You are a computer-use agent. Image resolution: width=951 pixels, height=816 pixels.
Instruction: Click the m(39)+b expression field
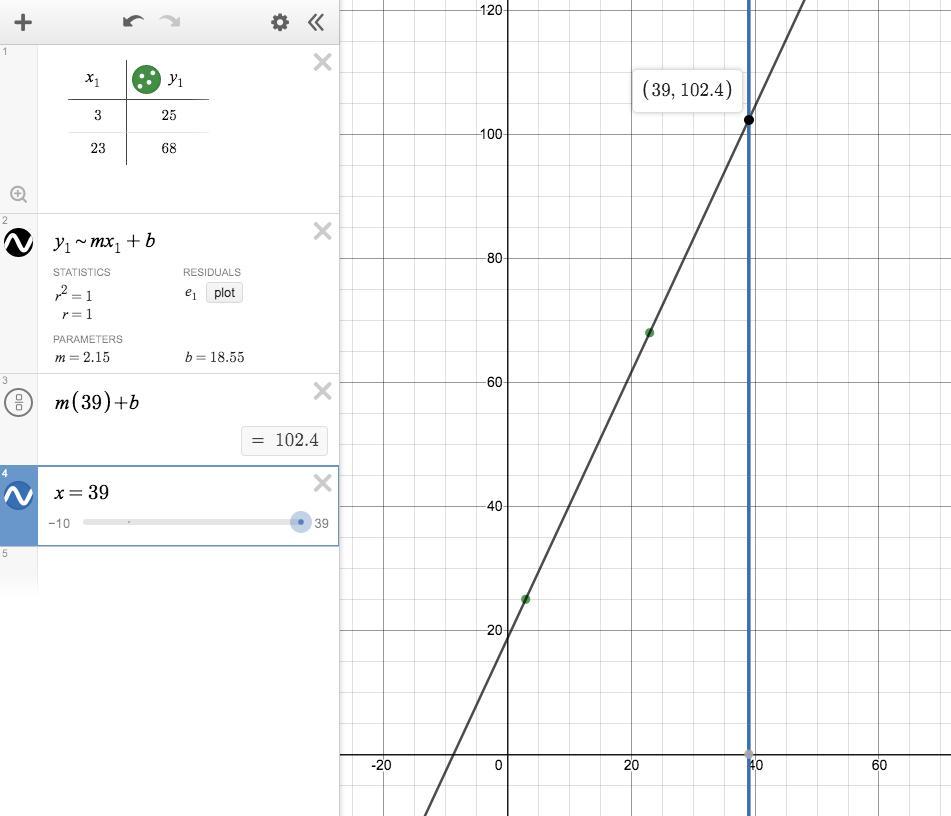pyautogui.click(x=97, y=402)
